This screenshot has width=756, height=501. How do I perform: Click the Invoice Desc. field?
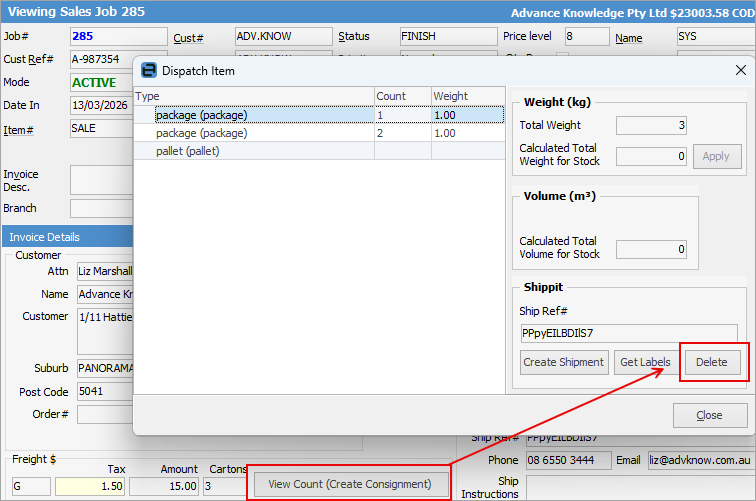pos(102,180)
